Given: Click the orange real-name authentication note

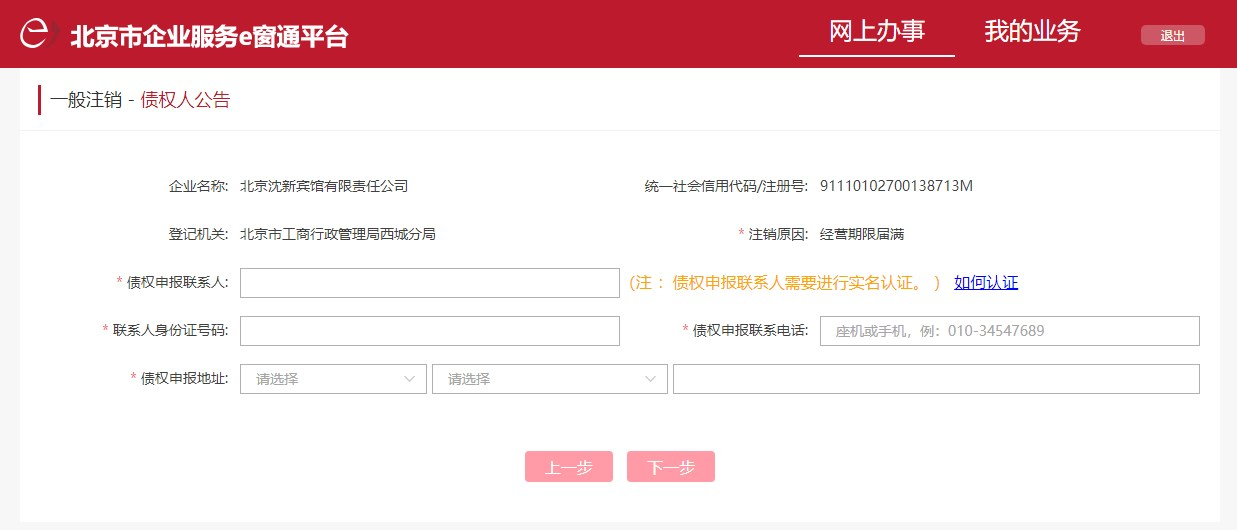Looking at the screenshot, I should click(784, 283).
